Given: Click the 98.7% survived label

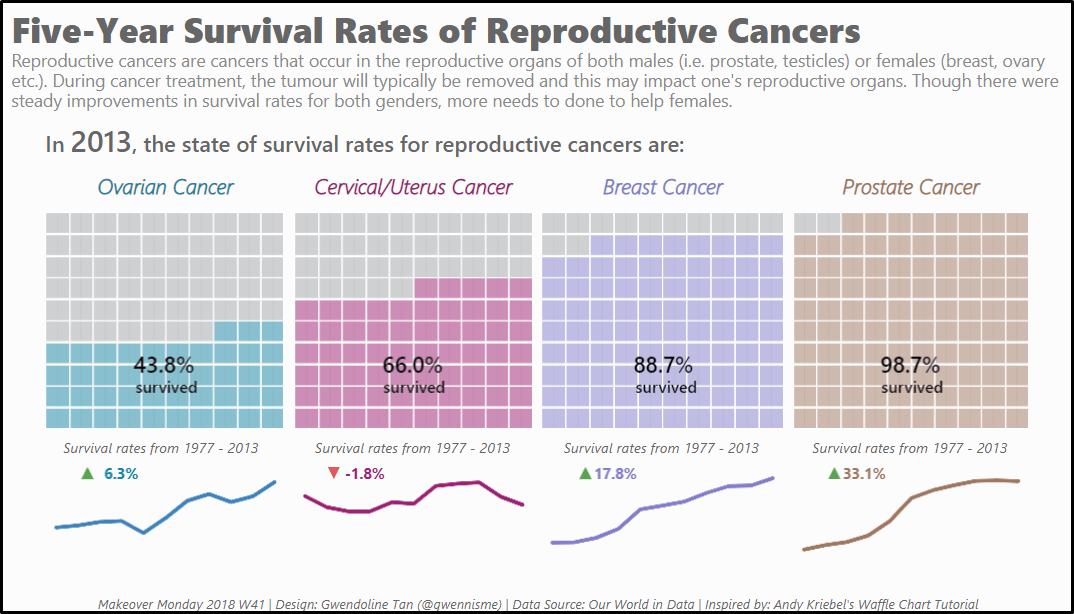Looking at the screenshot, I should click(910, 374).
